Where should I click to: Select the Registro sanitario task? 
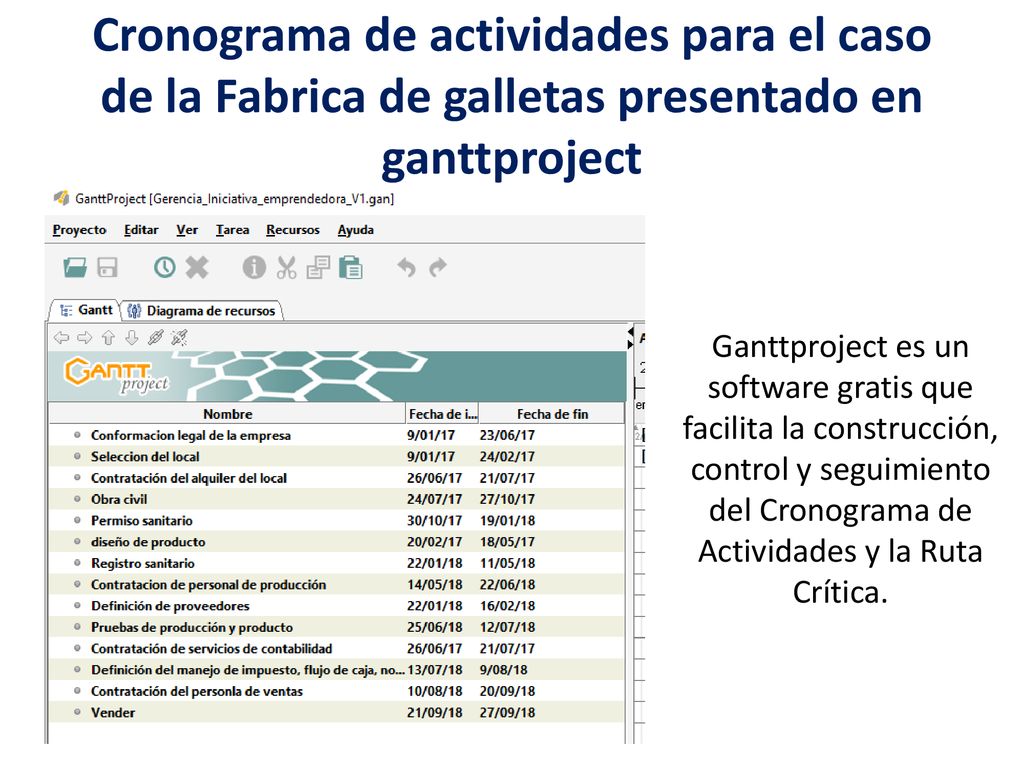(142, 564)
